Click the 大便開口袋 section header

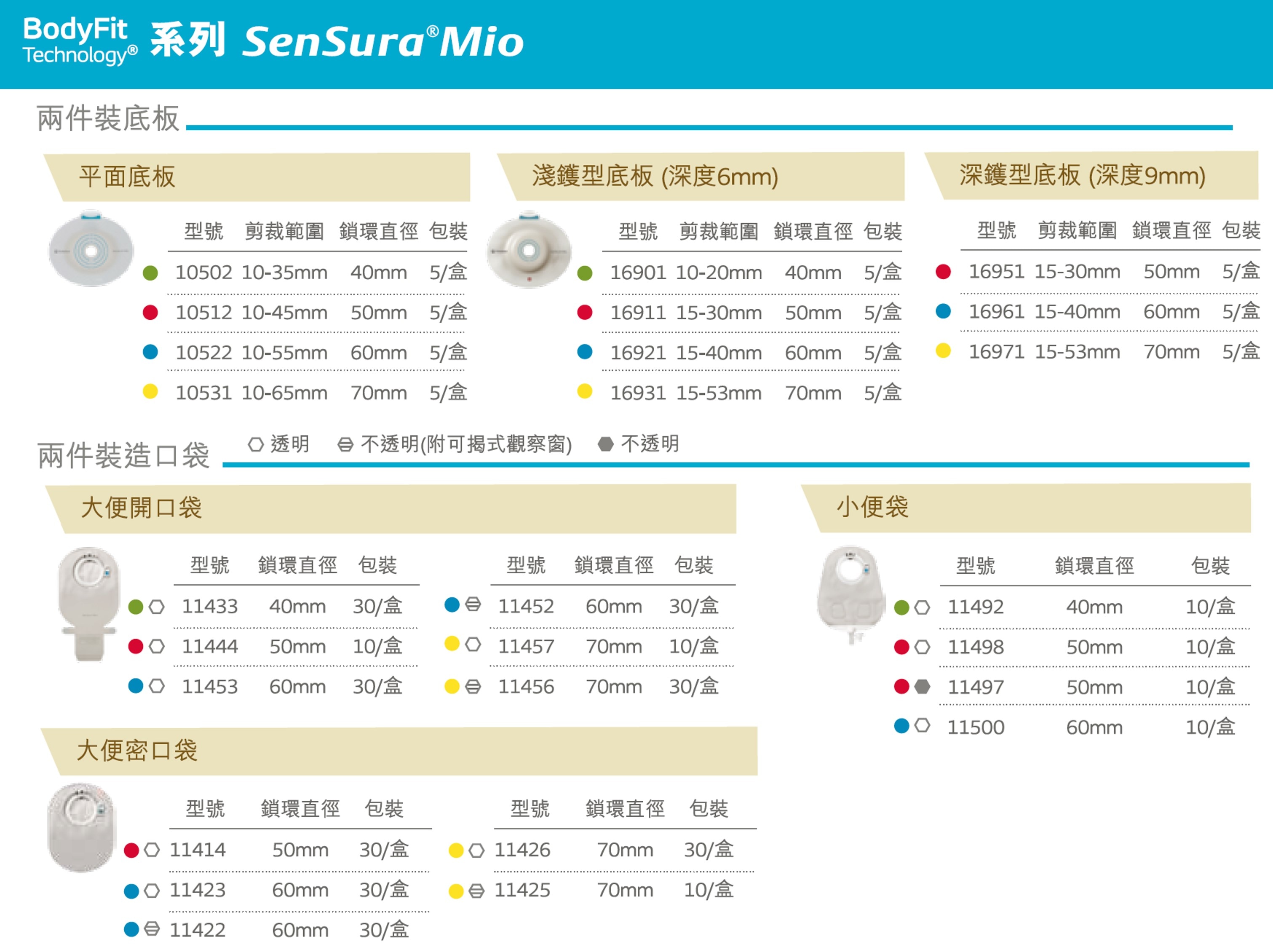[x=391, y=508]
